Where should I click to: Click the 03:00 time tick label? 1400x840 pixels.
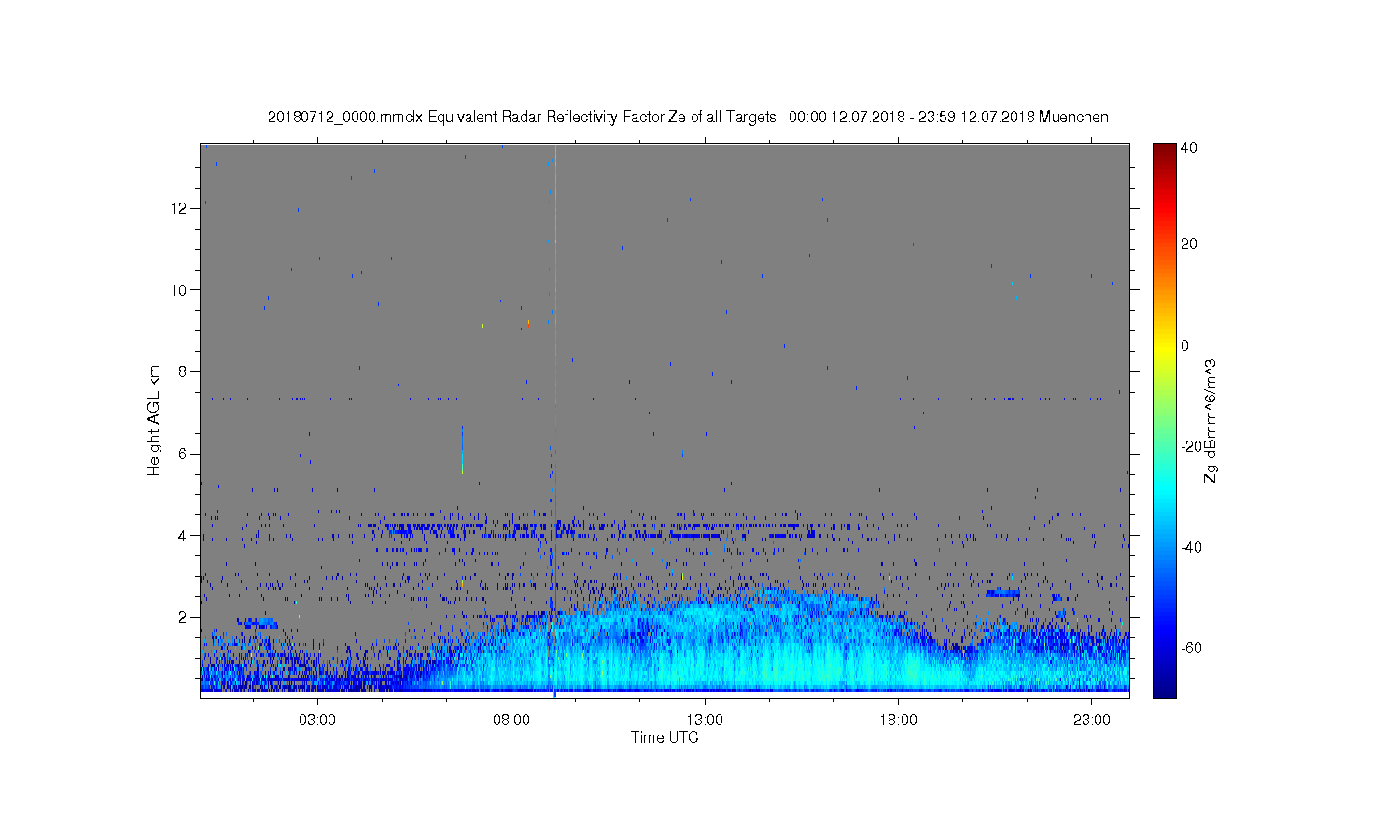click(317, 721)
